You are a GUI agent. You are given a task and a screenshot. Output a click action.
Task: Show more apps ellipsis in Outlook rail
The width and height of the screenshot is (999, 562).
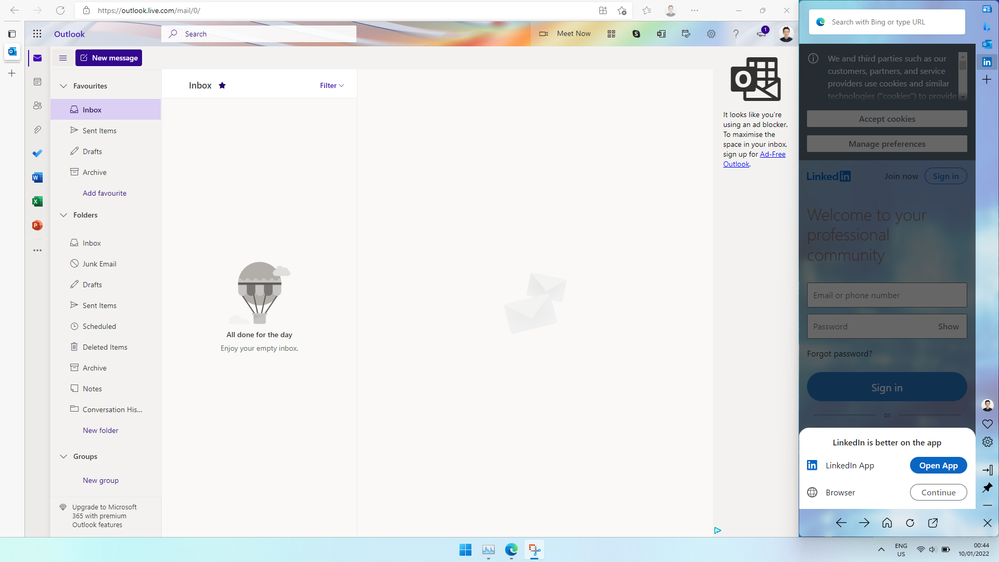(x=37, y=250)
